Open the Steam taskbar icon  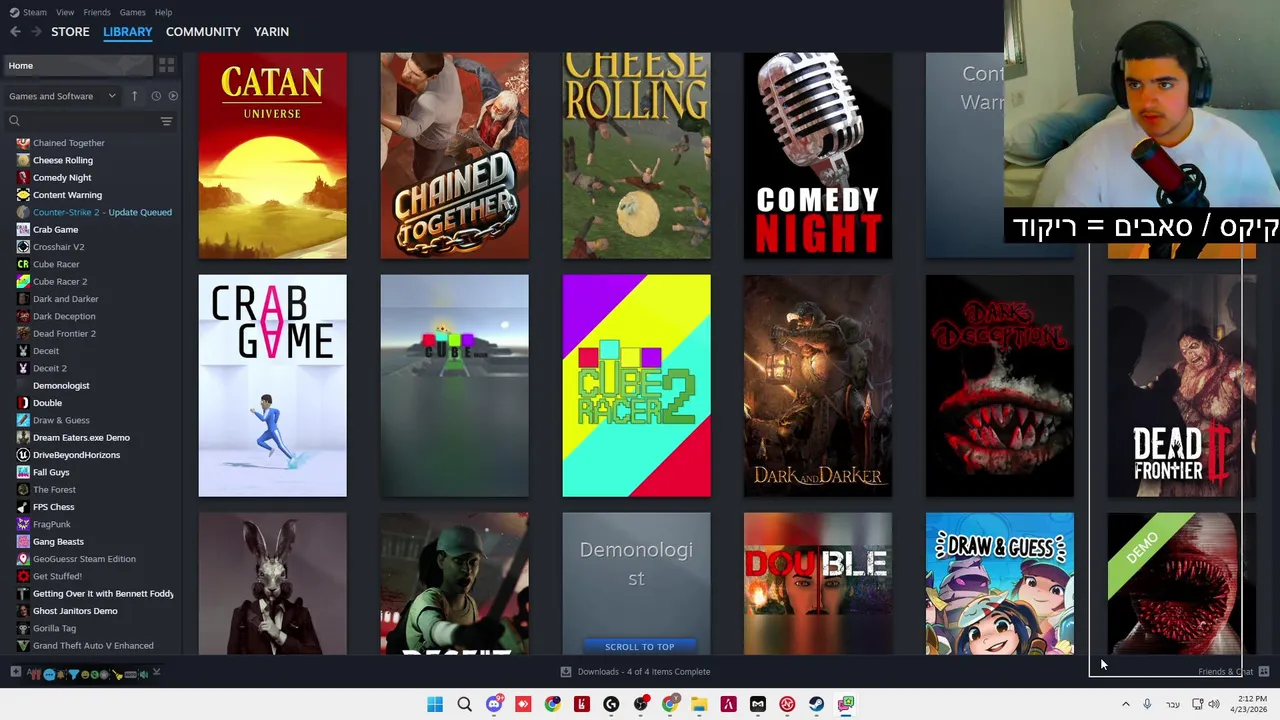click(816, 704)
